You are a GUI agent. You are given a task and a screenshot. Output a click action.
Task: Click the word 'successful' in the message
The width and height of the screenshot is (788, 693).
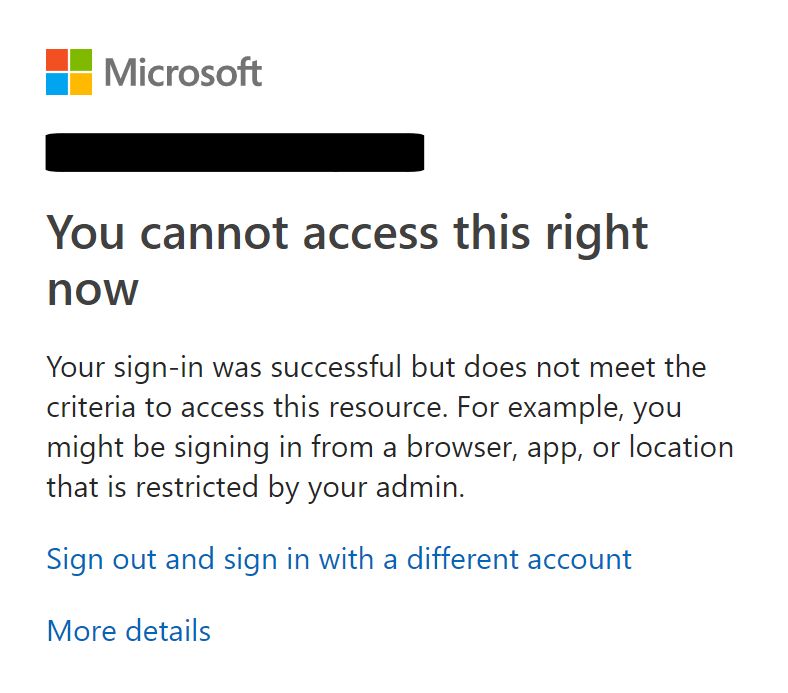[x=336, y=367]
